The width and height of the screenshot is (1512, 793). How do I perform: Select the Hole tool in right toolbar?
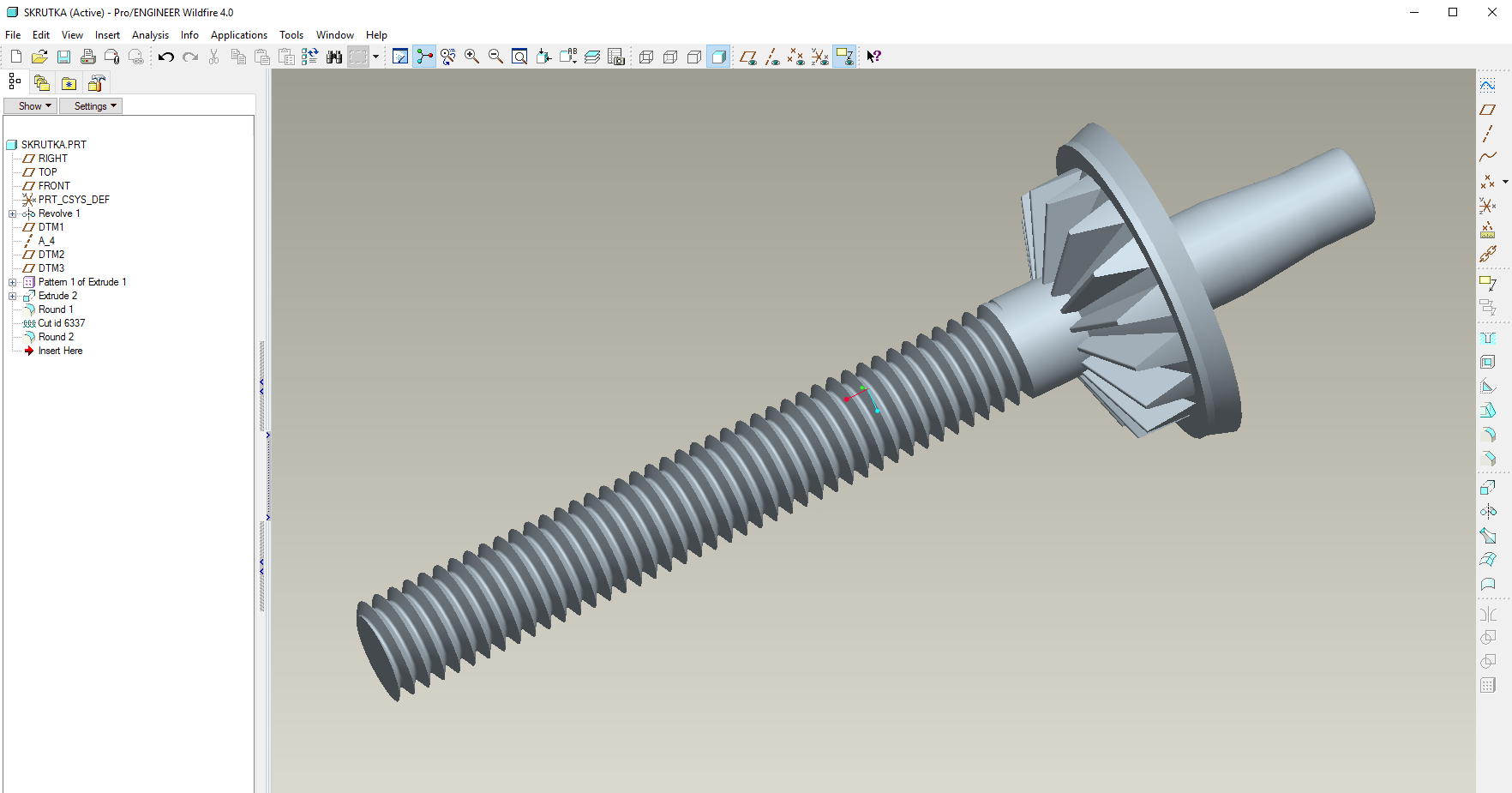(x=1488, y=338)
